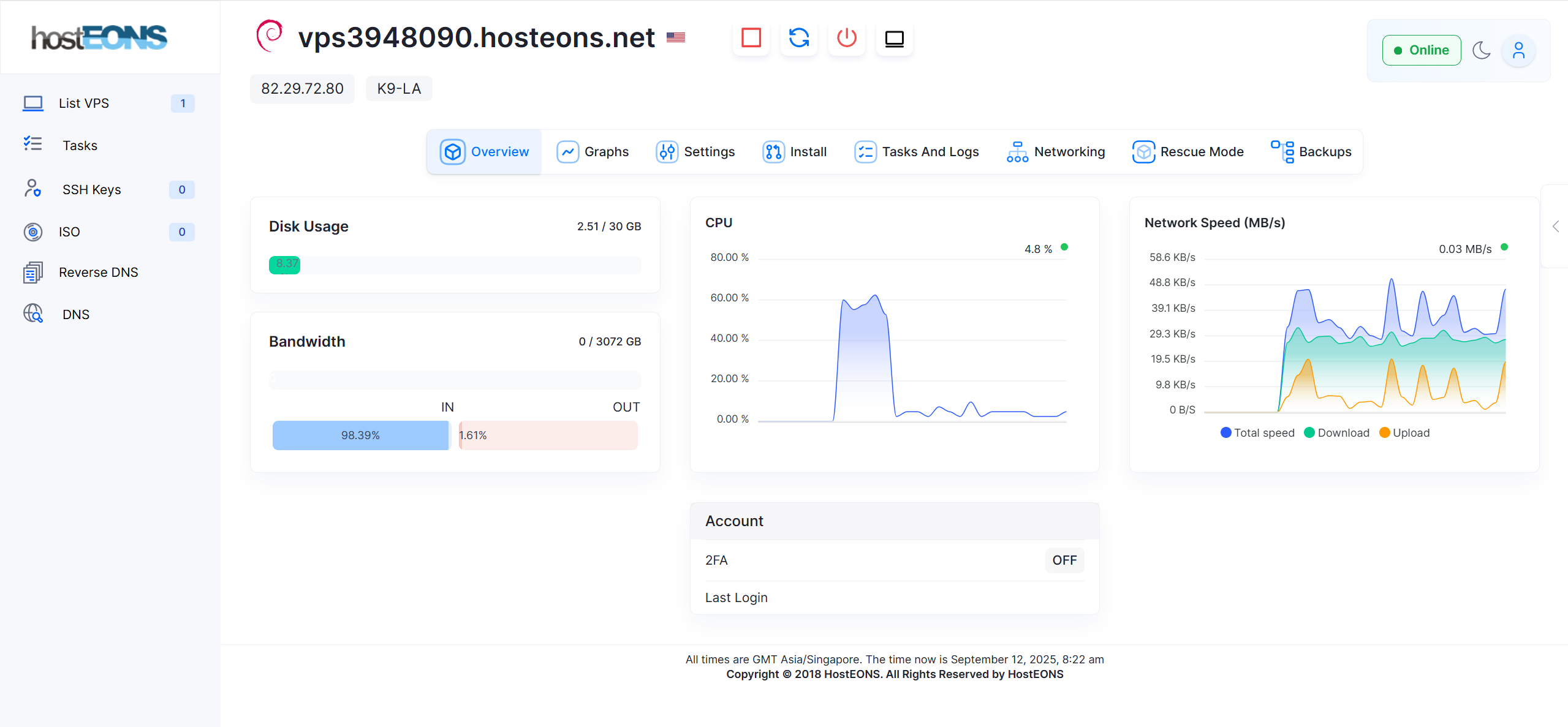Toggle Download legend item
1568x727 pixels.
click(1336, 433)
